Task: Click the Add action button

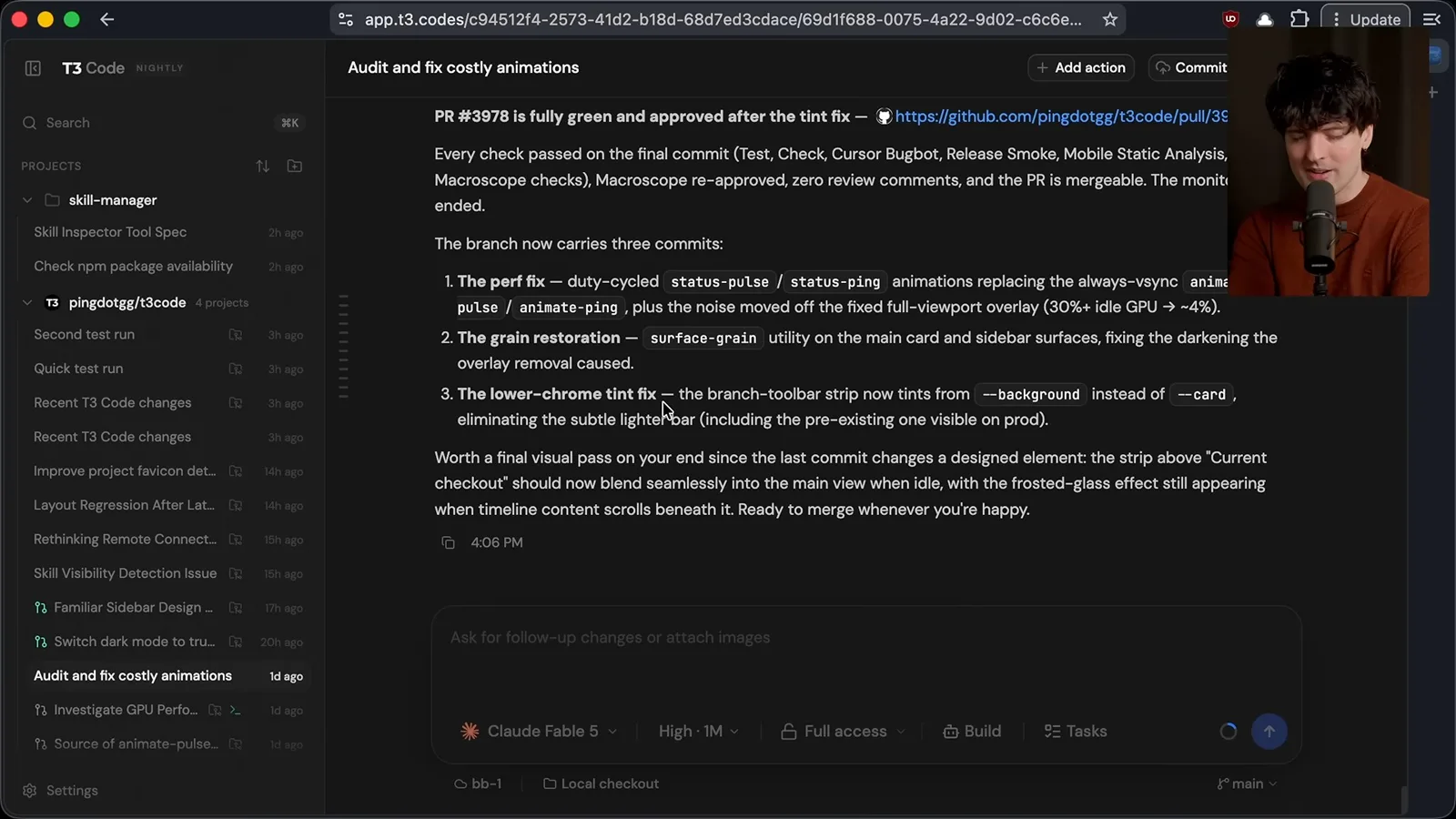Action: coord(1081,68)
